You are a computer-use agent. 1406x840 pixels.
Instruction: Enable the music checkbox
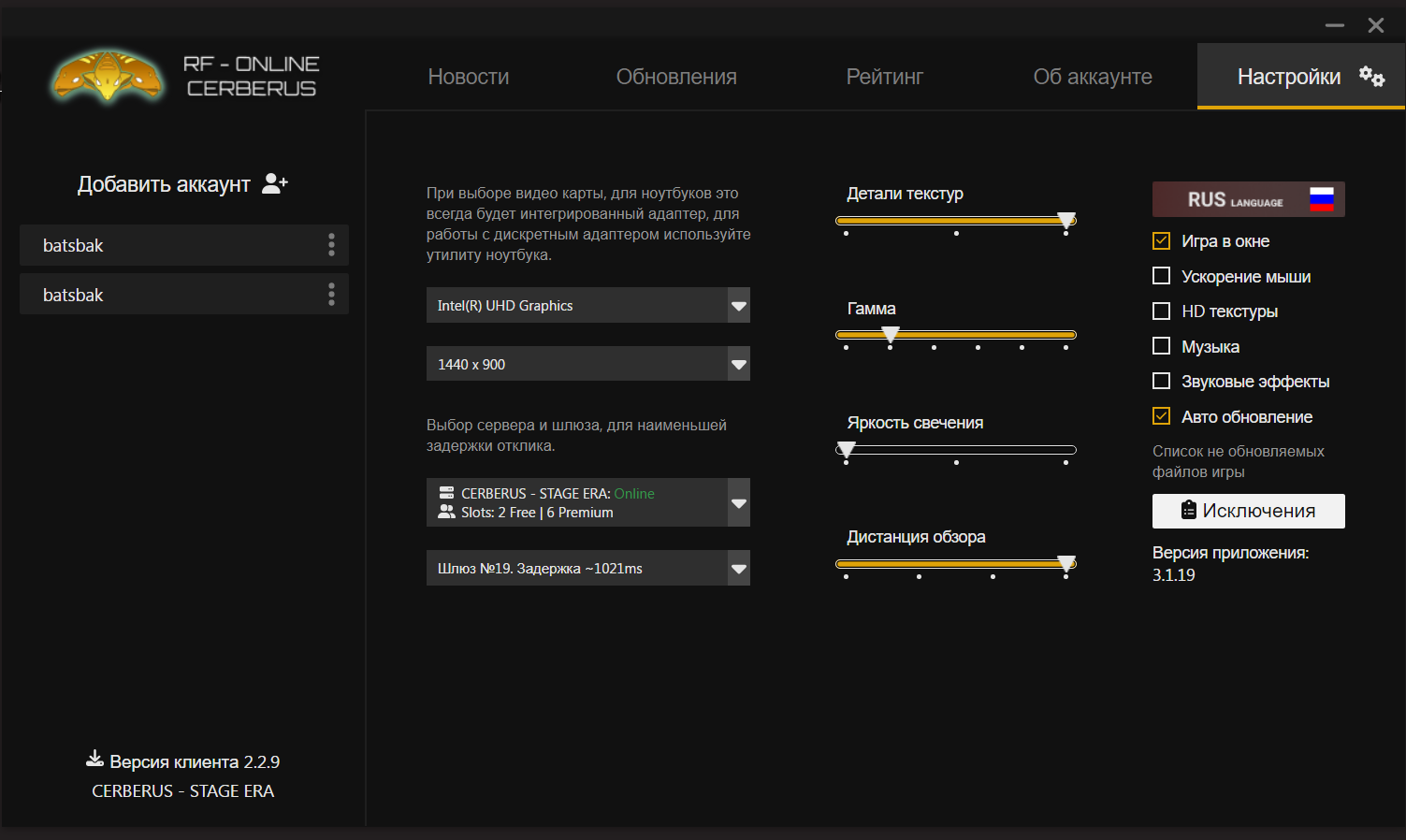pyautogui.click(x=1161, y=346)
